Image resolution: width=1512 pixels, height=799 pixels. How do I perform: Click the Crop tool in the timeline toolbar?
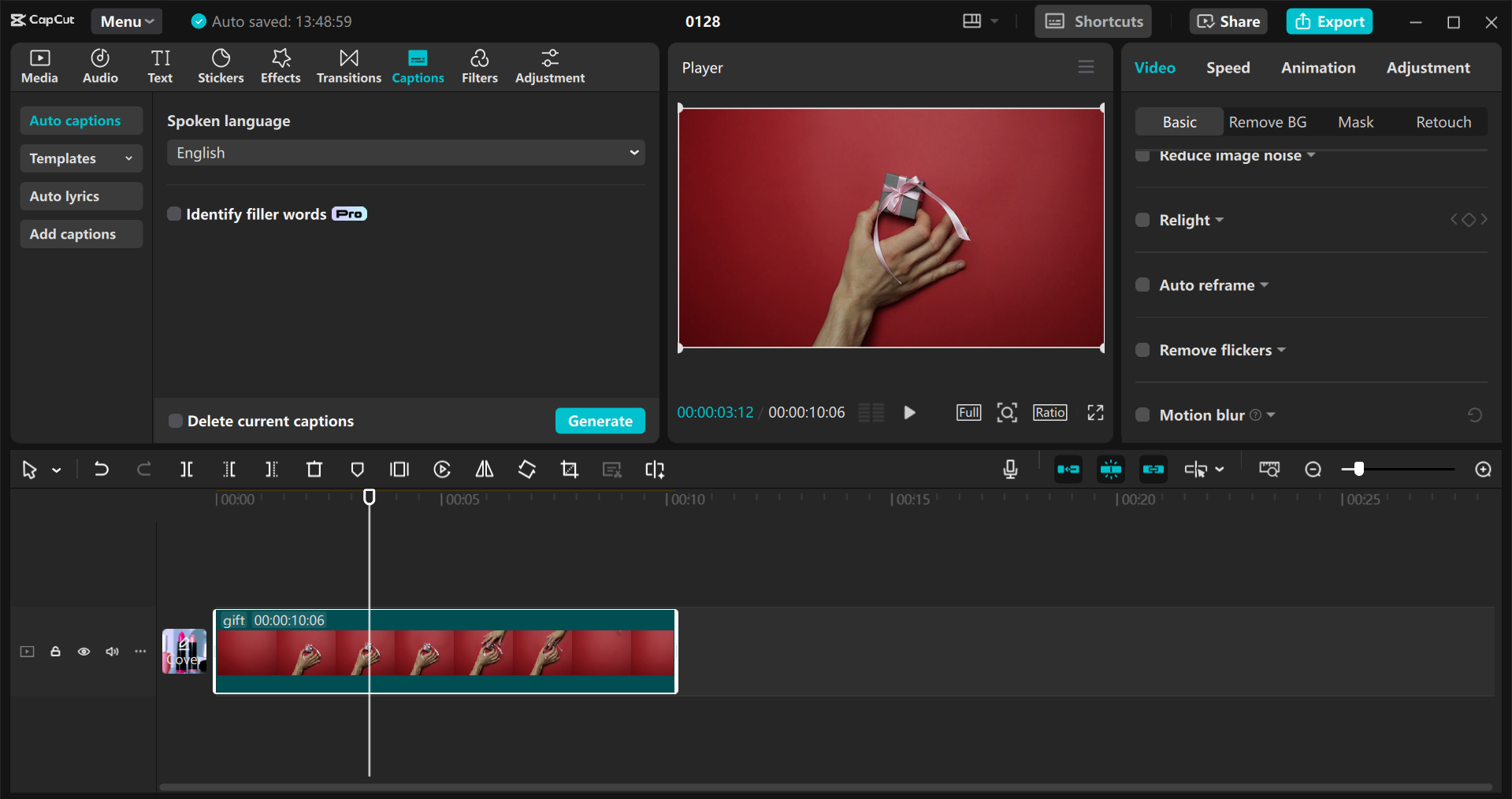pyautogui.click(x=569, y=470)
